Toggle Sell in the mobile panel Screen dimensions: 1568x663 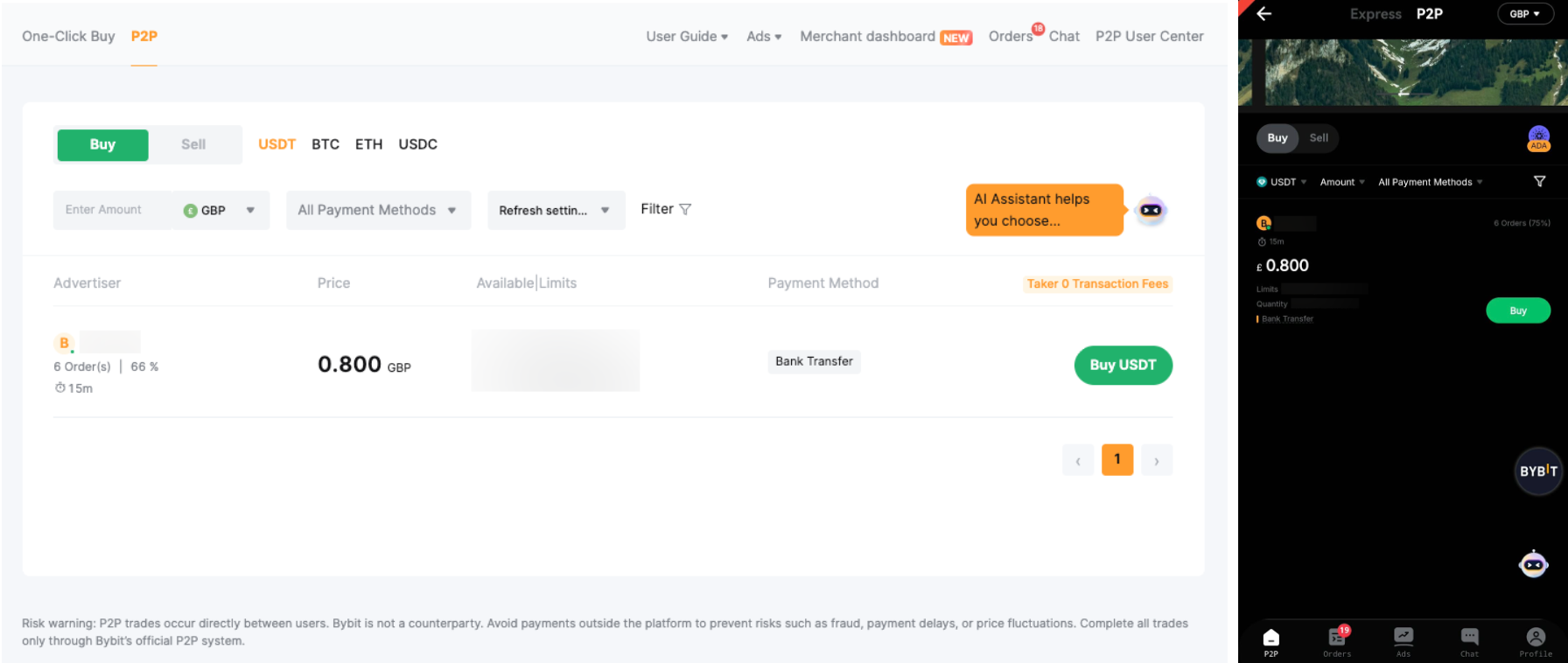(1318, 138)
